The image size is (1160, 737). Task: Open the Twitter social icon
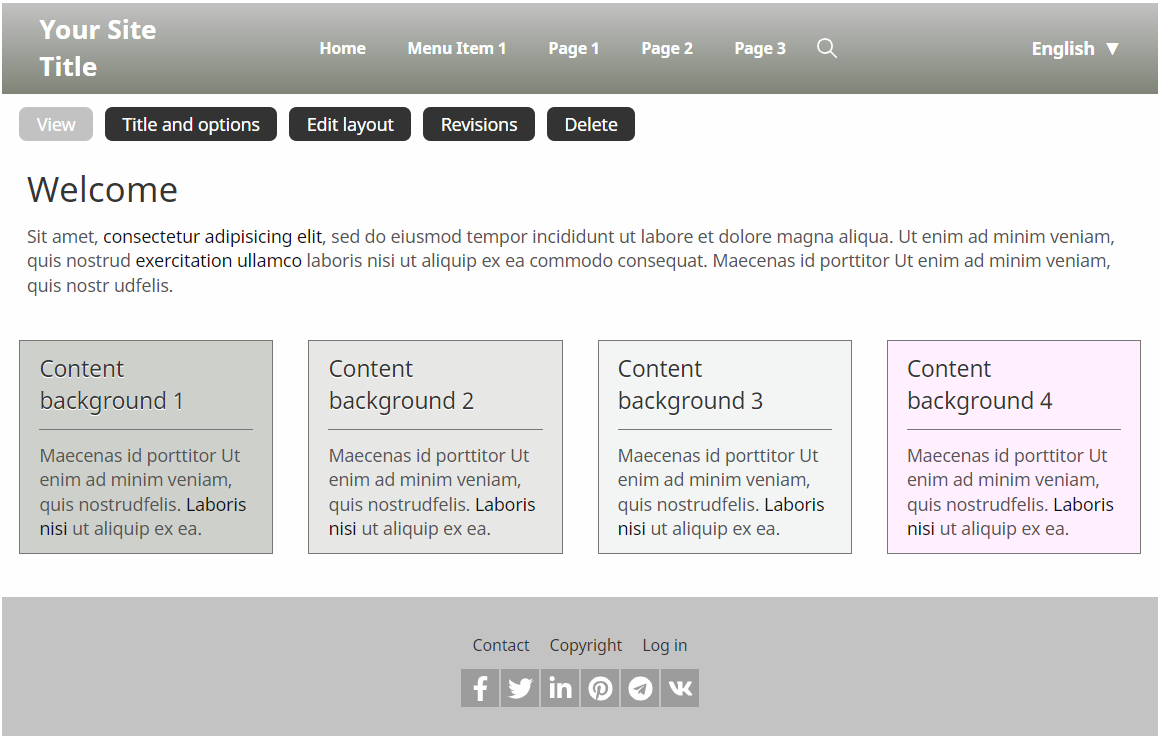point(520,688)
